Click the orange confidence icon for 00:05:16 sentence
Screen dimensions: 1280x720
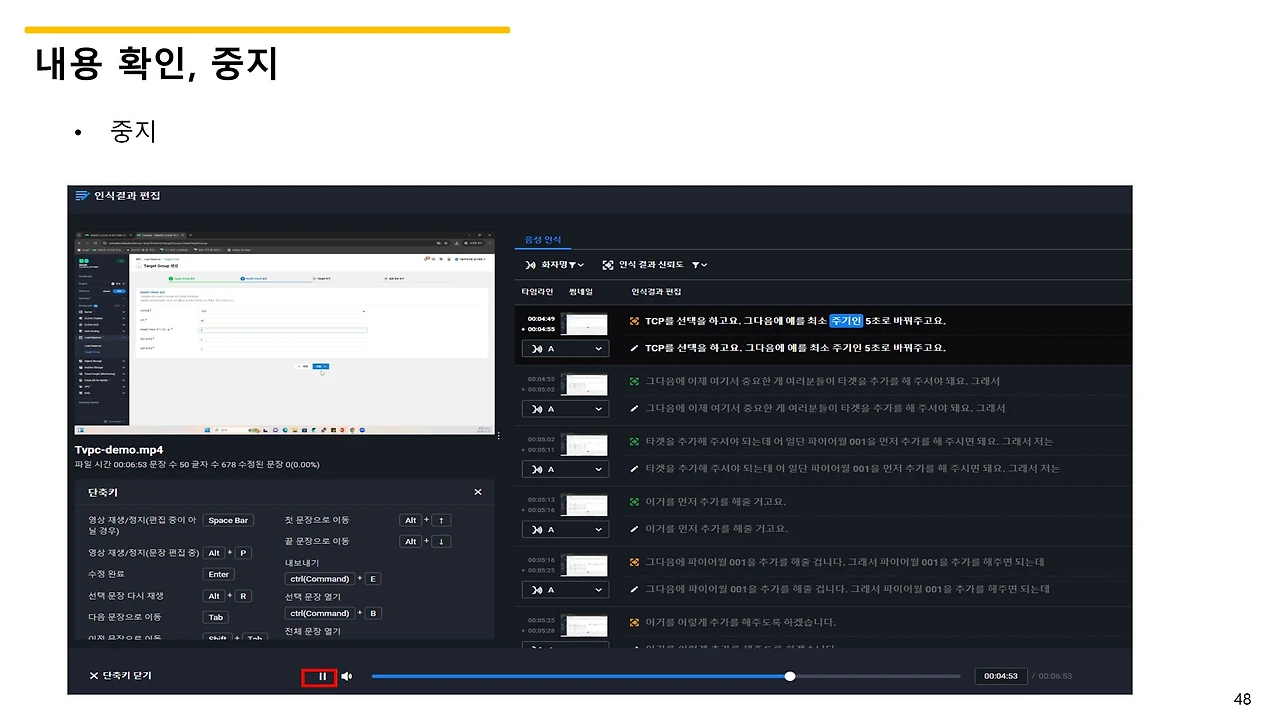pyautogui.click(x=634, y=562)
